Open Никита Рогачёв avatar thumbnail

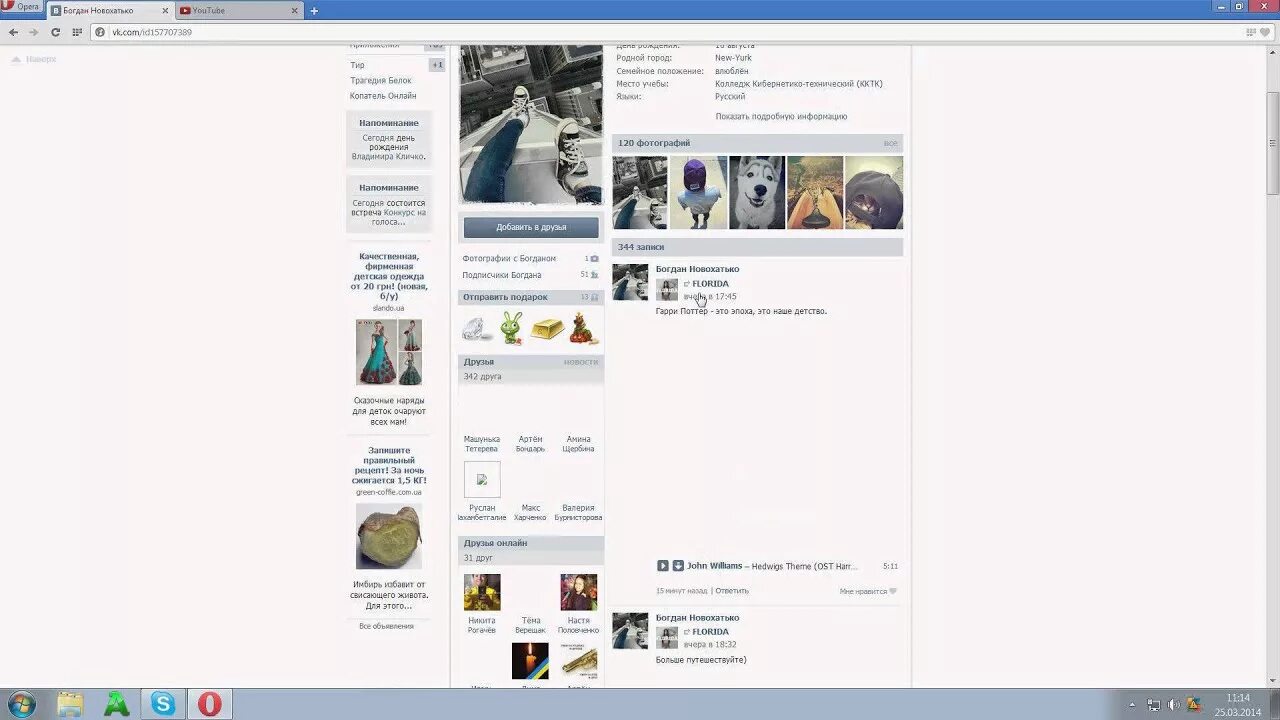(482, 592)
